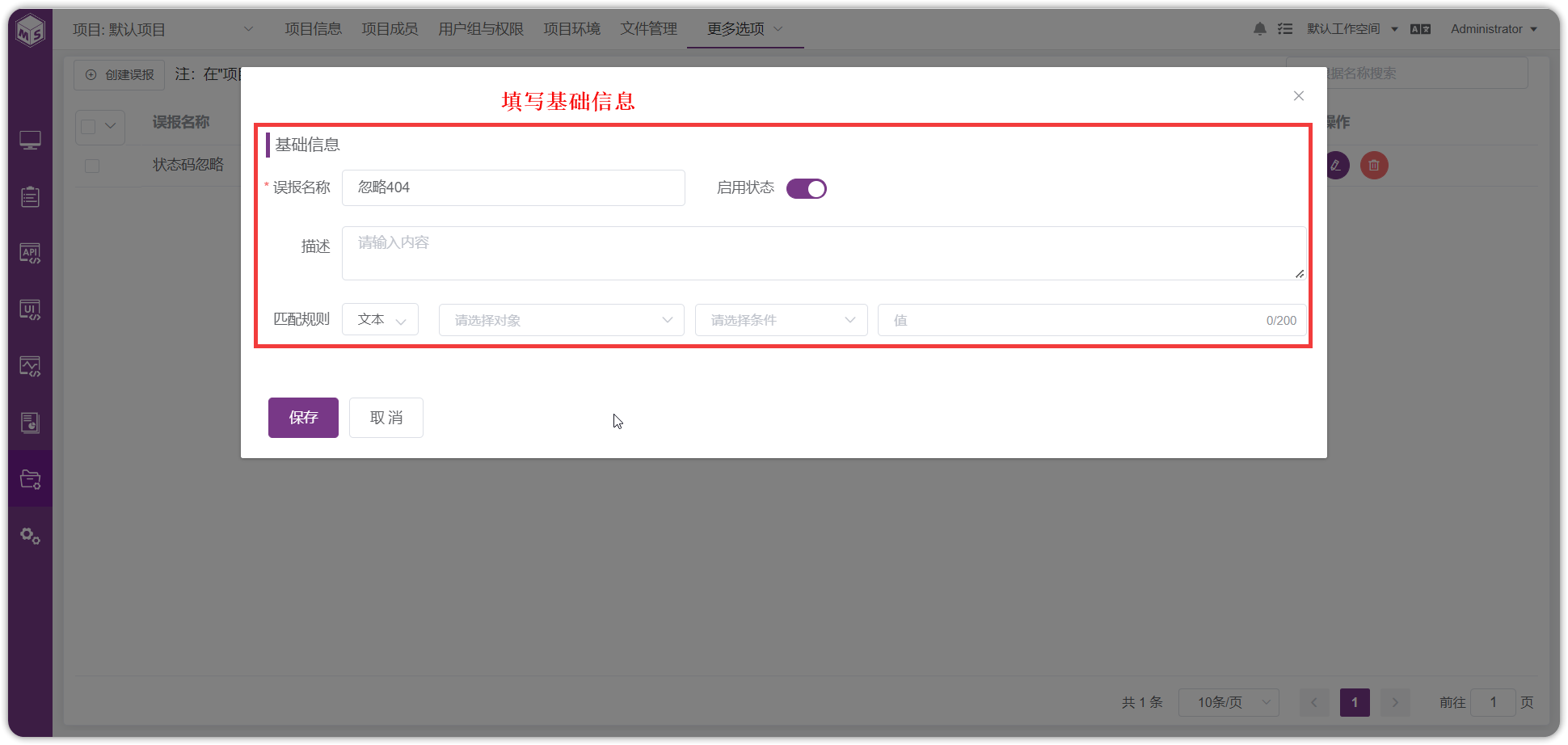The width and height of the screenshot is (1568, 745).
Task: Click the MeterSphere logo icon
Action: [x=31, y=31]
